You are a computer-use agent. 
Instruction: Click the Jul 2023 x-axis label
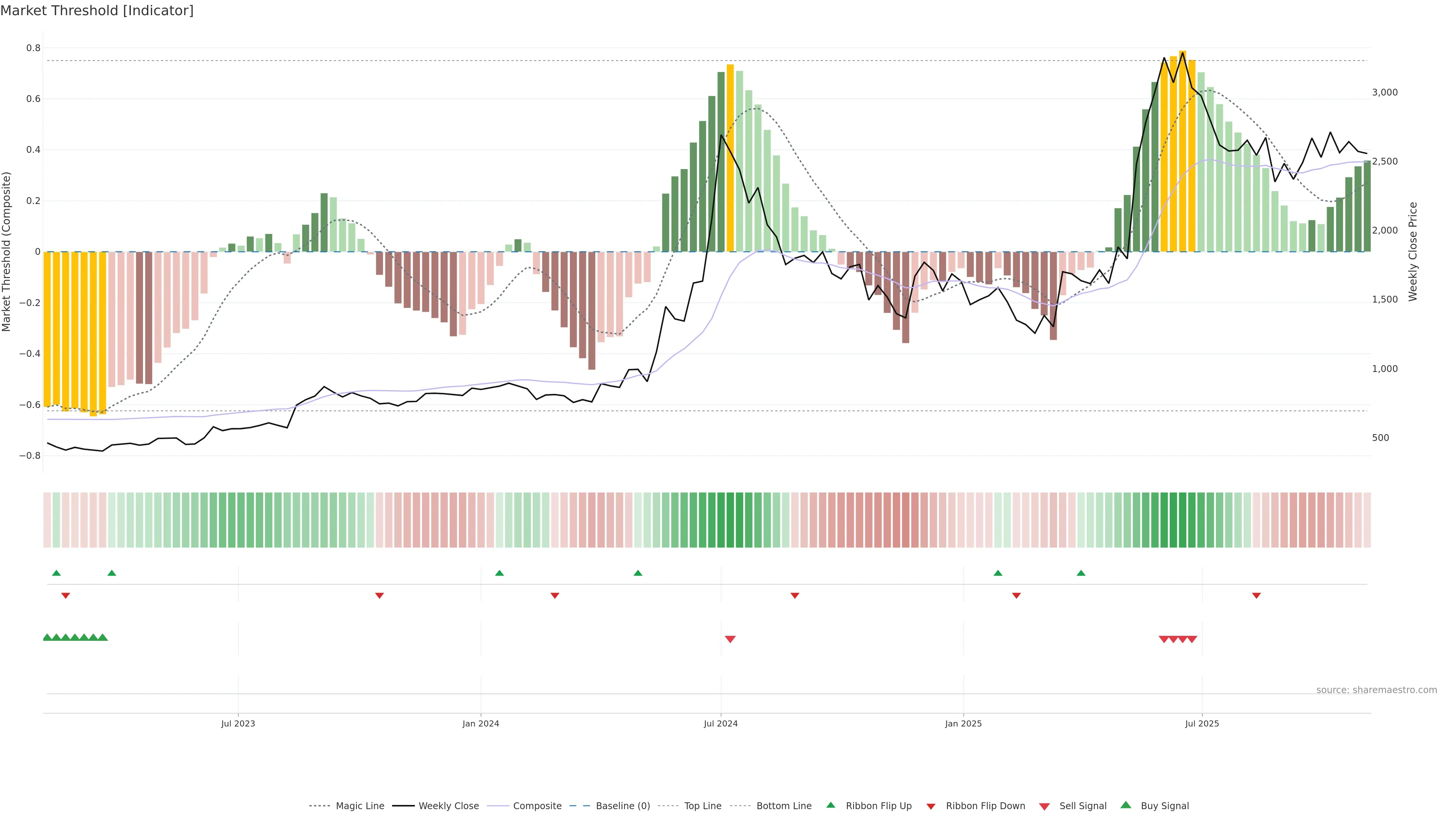pos(238,723)
